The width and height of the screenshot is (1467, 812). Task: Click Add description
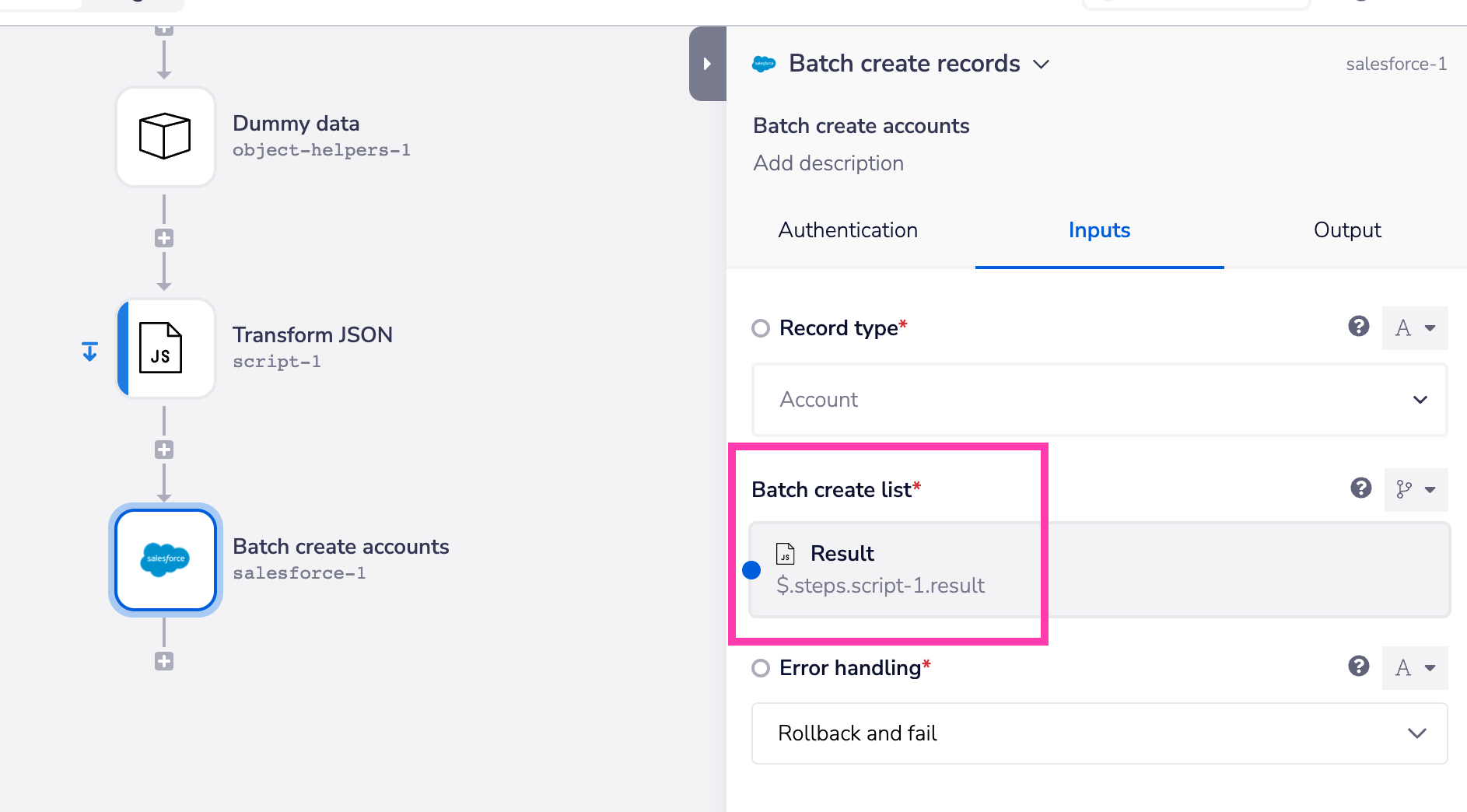pos(828,163)
